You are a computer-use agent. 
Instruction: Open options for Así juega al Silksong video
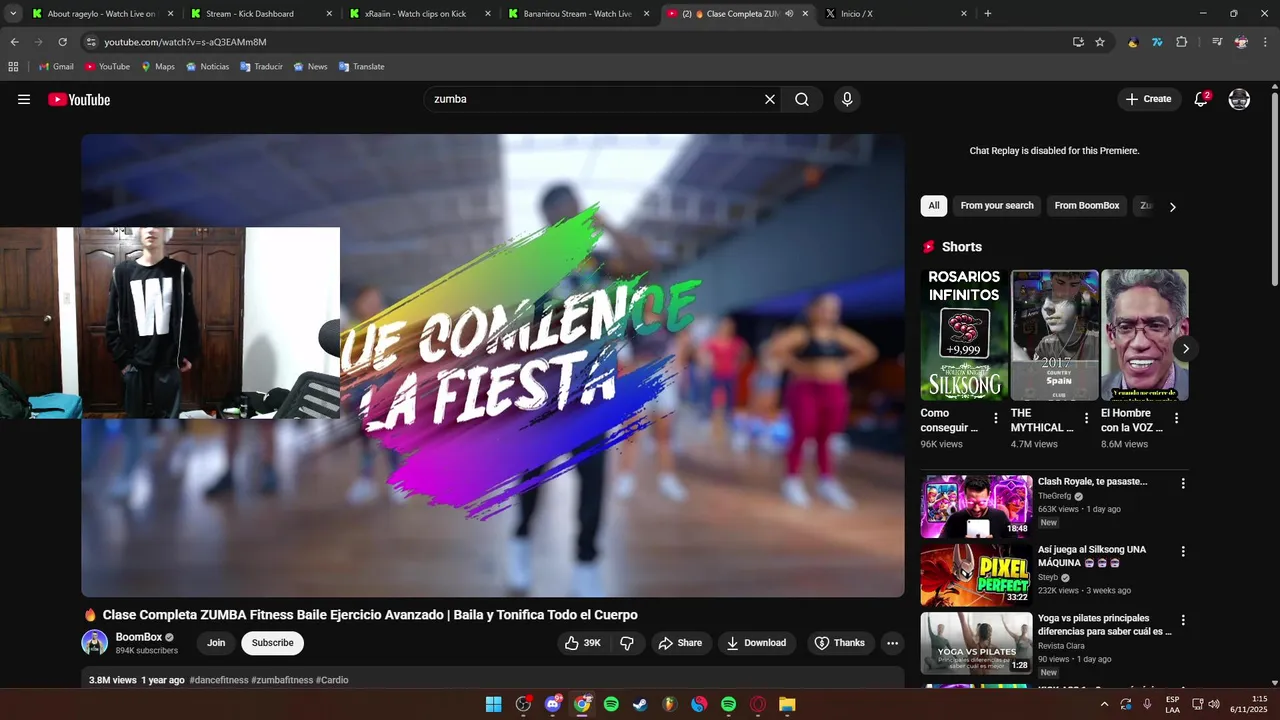tap(1183, 551)
